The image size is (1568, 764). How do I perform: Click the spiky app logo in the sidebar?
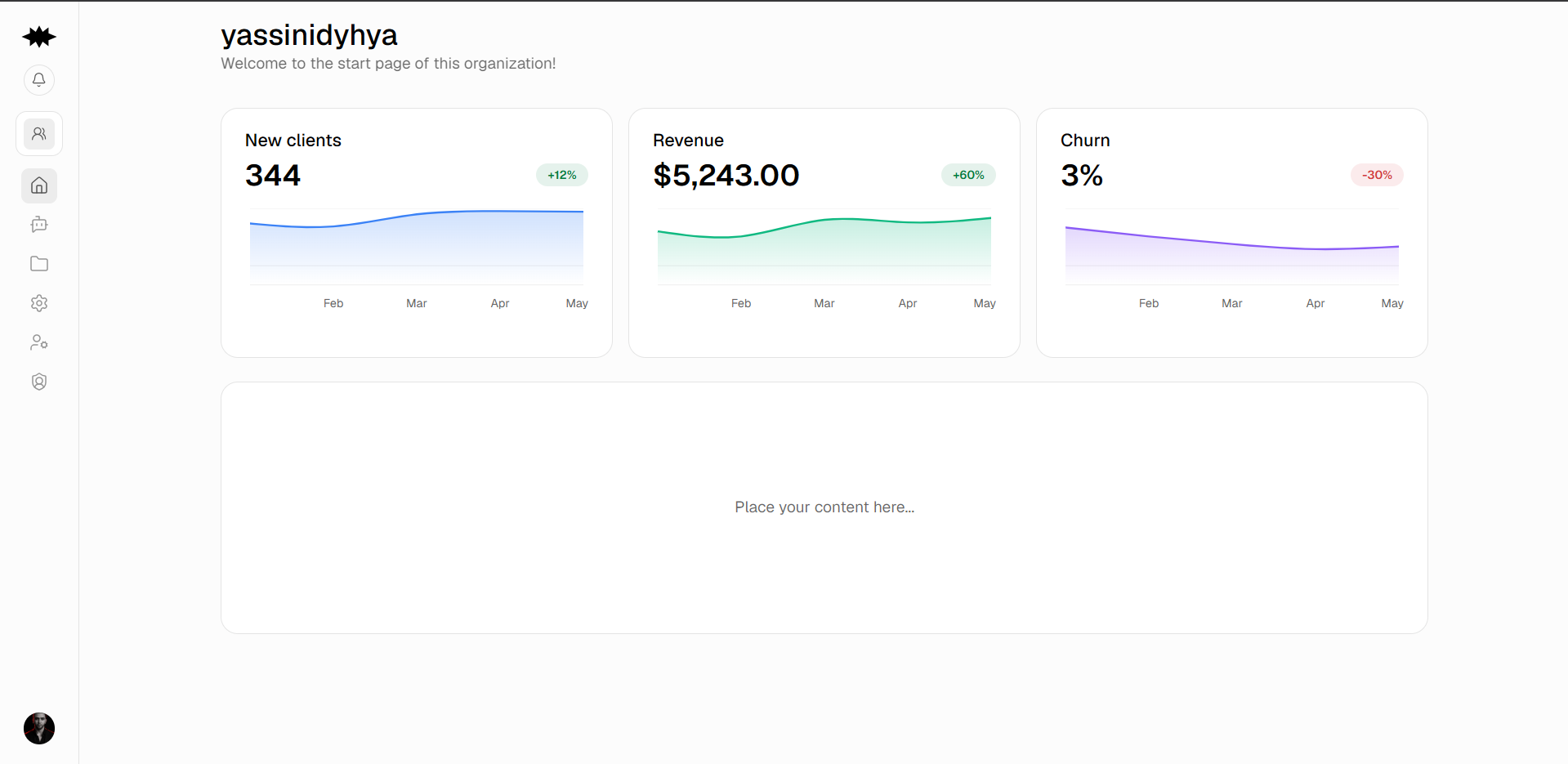(x=39, y=37)
